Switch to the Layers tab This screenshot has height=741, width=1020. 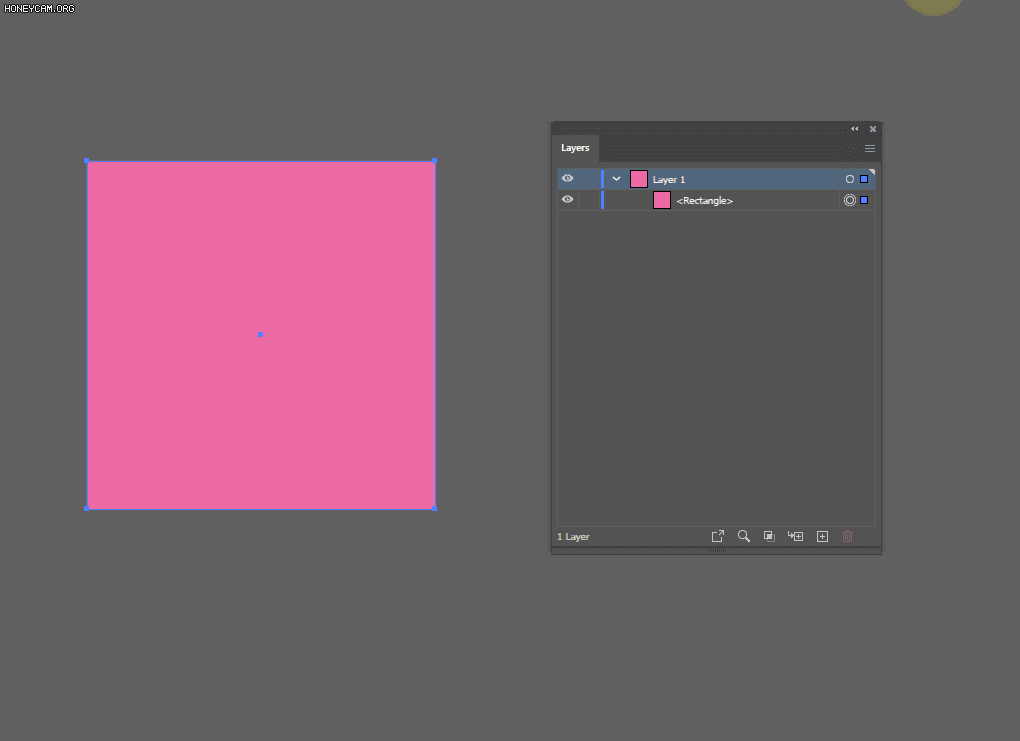tap(575, 148)
